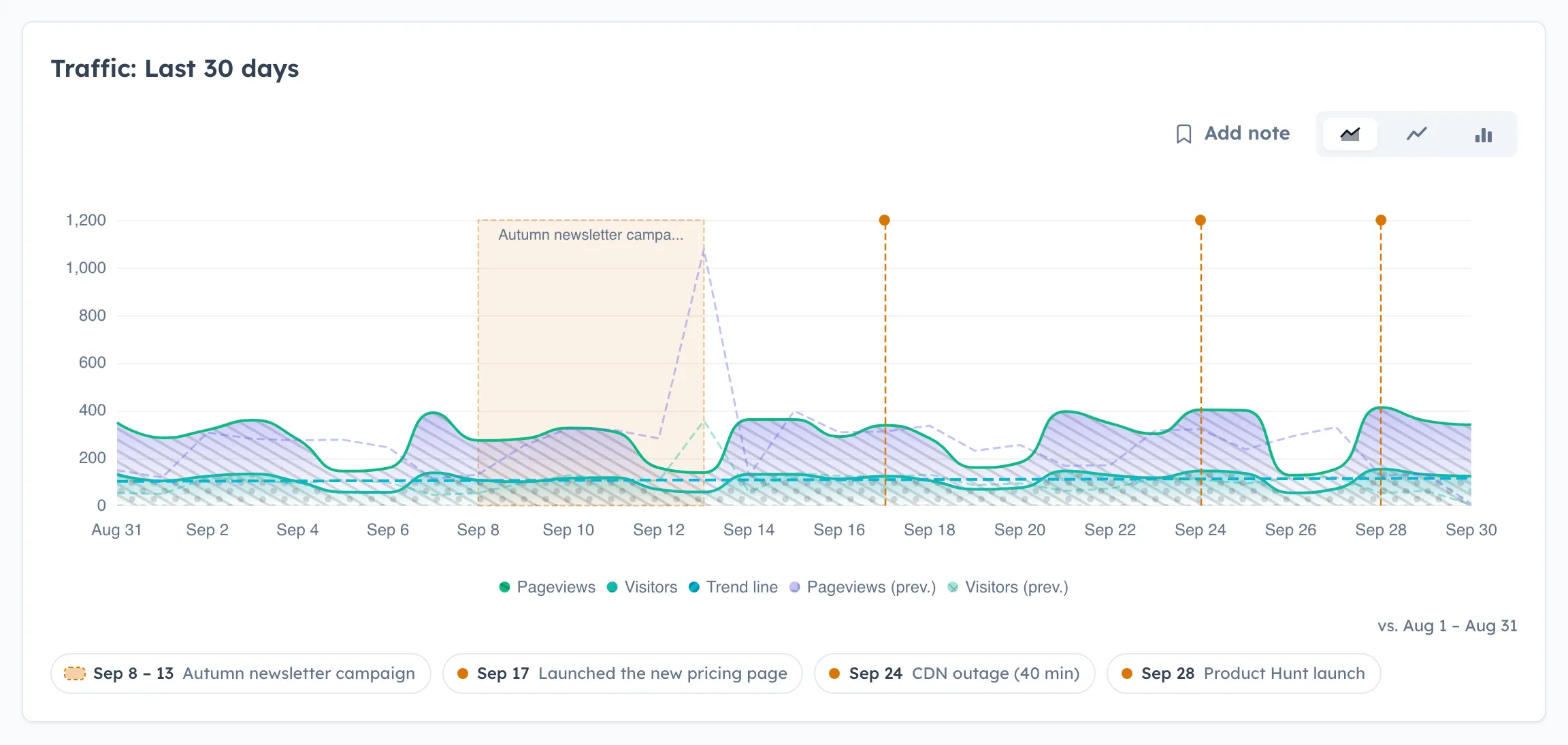Click the Add note bookmark icon
The height and width of the screenshot is (745, 1568).
click(1183, 133)
